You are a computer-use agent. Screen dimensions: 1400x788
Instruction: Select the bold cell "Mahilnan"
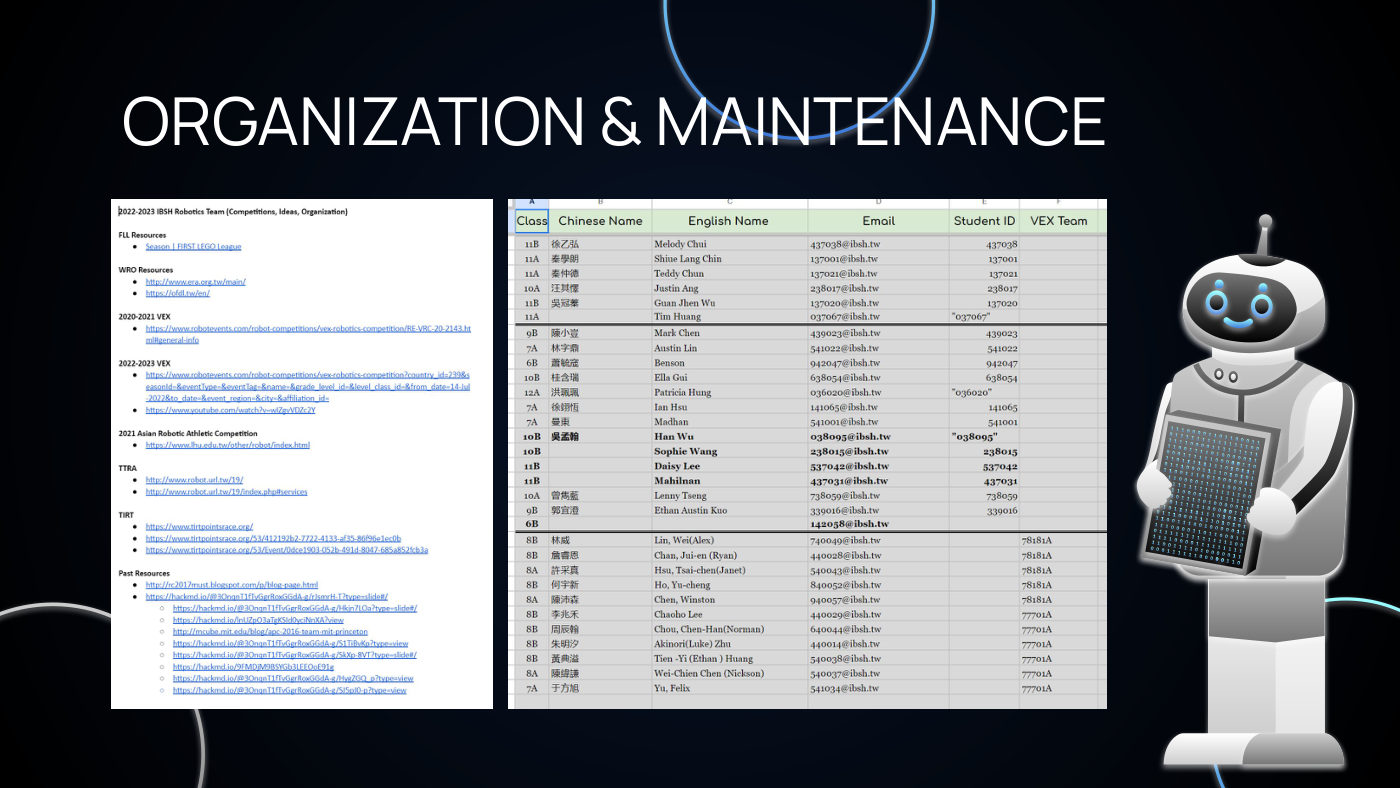729,481
